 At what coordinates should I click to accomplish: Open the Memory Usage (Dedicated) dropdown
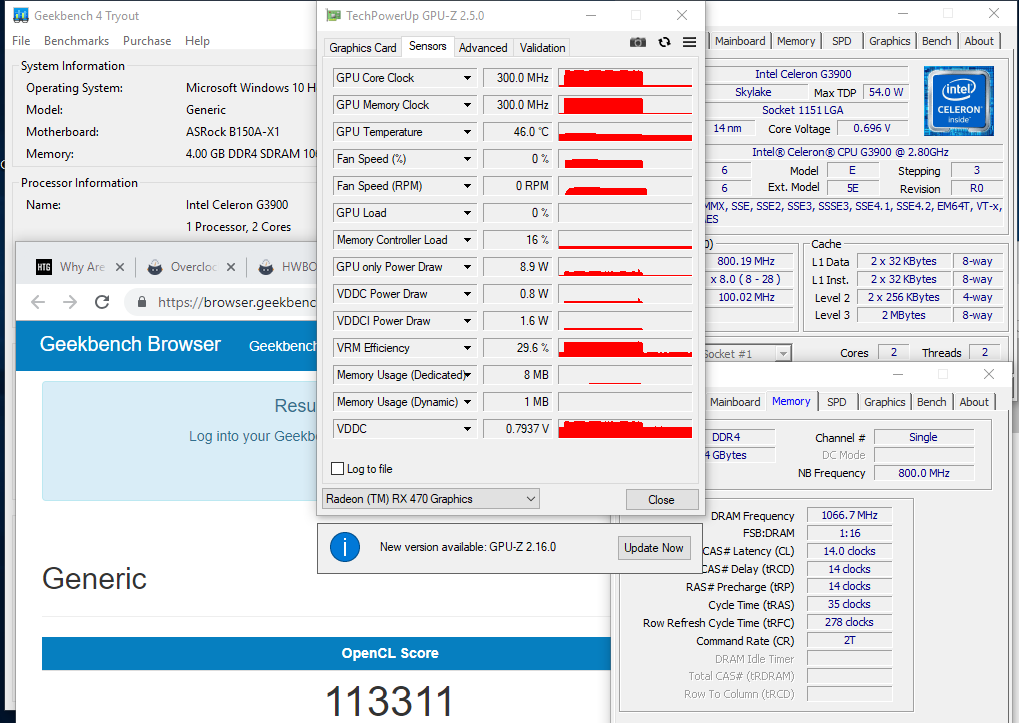click(467, 375)
